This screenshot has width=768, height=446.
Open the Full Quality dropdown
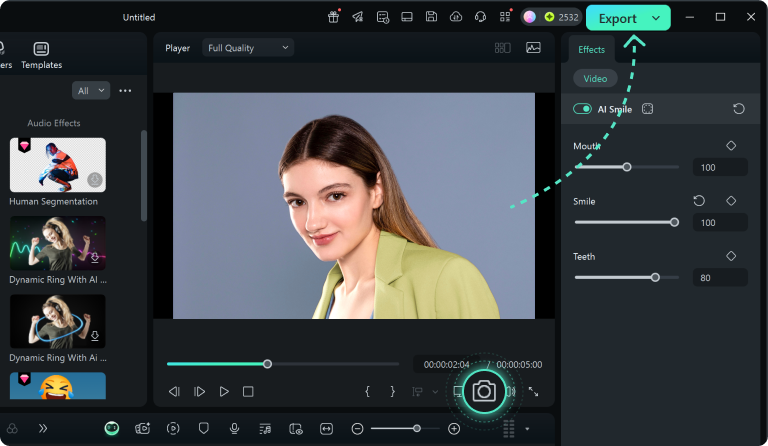tap(248, 48)
